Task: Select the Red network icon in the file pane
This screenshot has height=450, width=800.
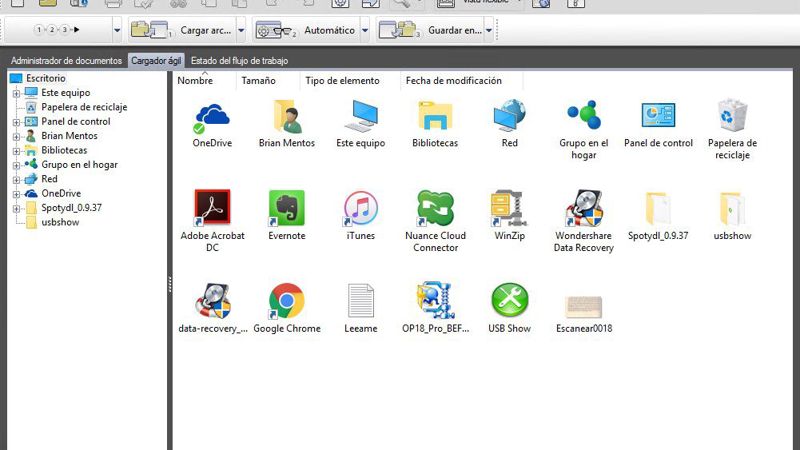Action: (510, 116)
